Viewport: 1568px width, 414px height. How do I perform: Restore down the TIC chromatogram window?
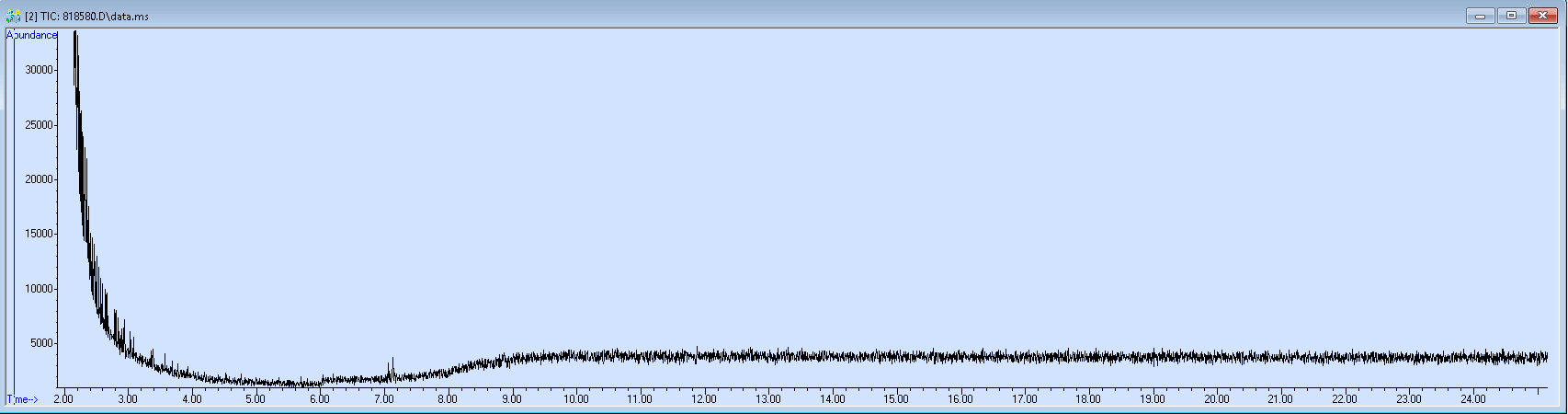coord(1511,16)
